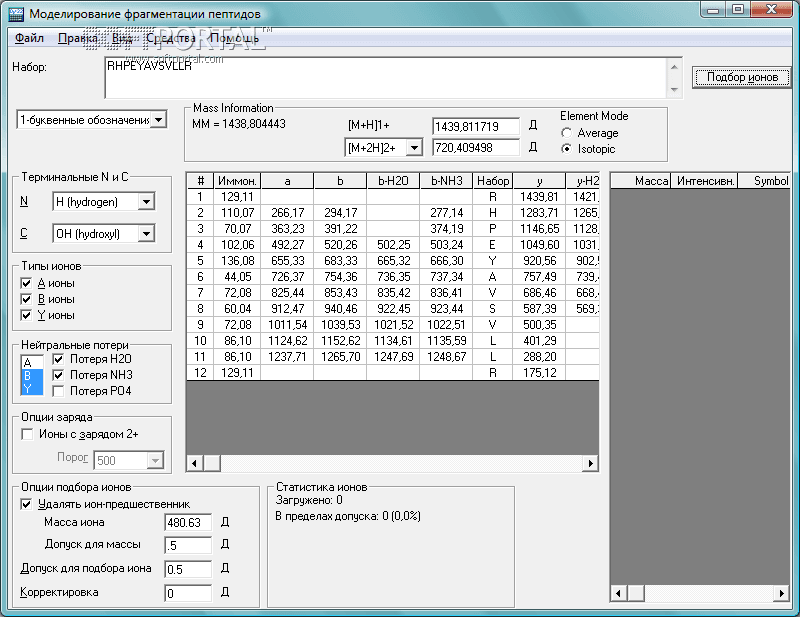Open the Файл menu
This screenshot has width=800, height=617.
pyautogui.click(x=29, y=38)
